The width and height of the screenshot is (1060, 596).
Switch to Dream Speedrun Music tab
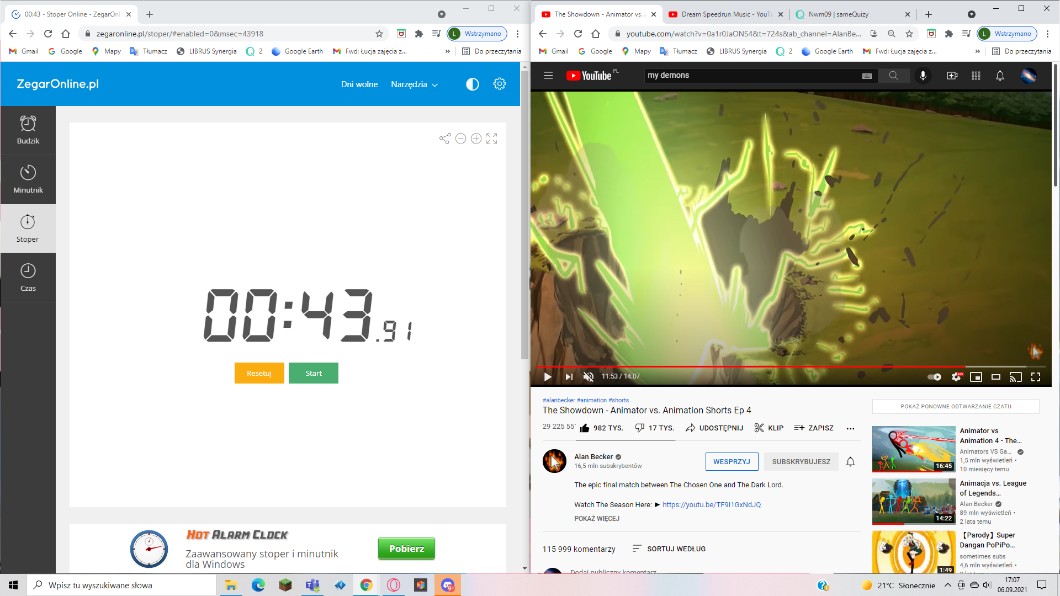coord(722,14)
